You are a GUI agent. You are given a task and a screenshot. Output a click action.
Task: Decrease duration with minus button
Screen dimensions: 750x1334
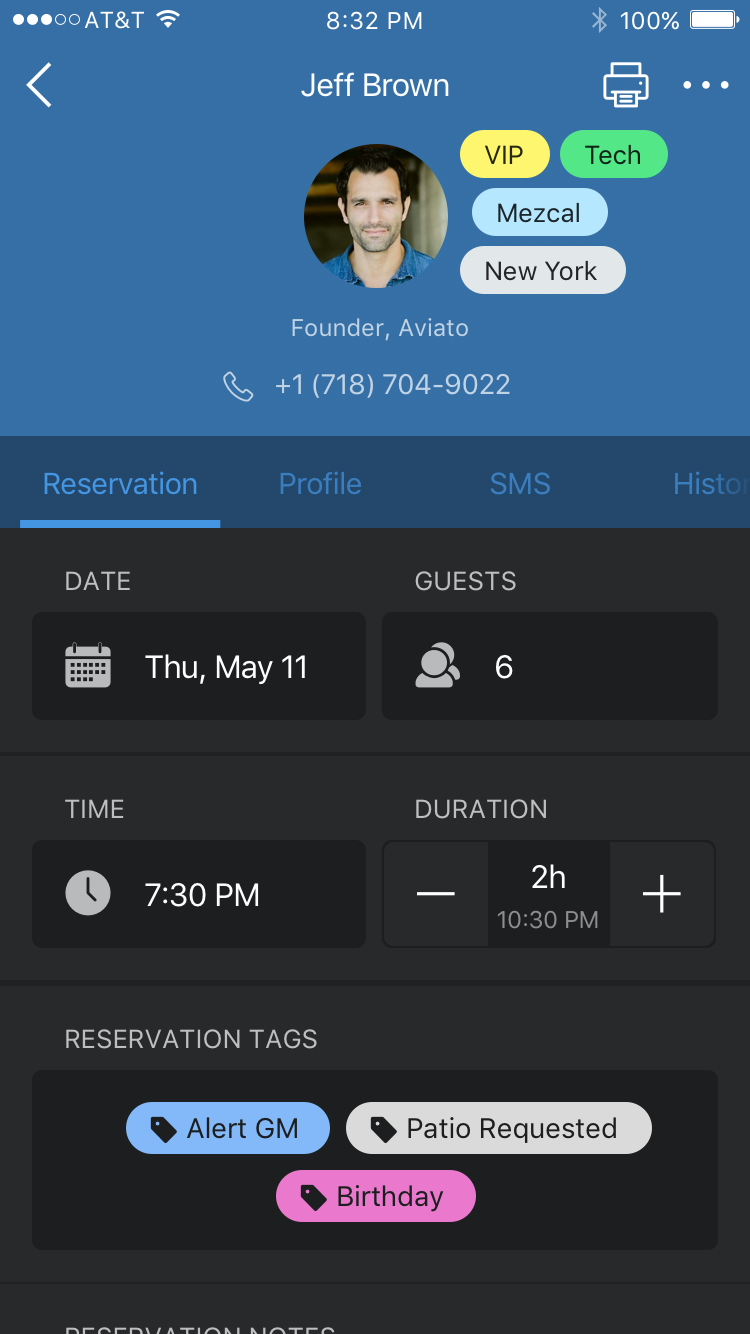[x=436, y=894]
